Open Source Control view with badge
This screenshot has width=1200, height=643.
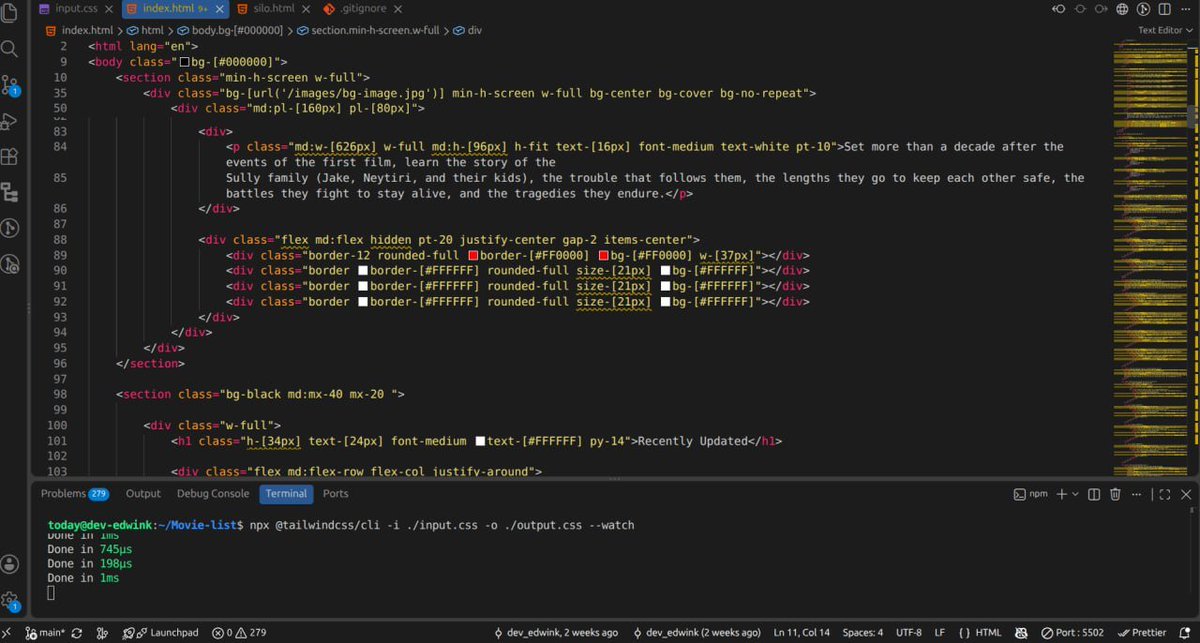coord(10,85)
